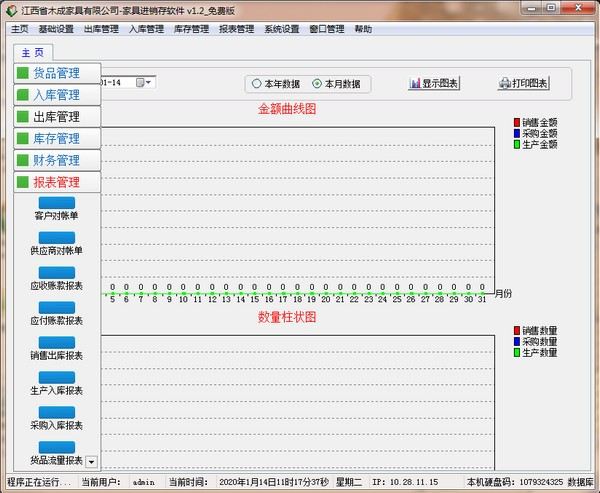This screenshot has width=600, height=493.
Task: Open the 基础设置 menu
Action: 56,29
